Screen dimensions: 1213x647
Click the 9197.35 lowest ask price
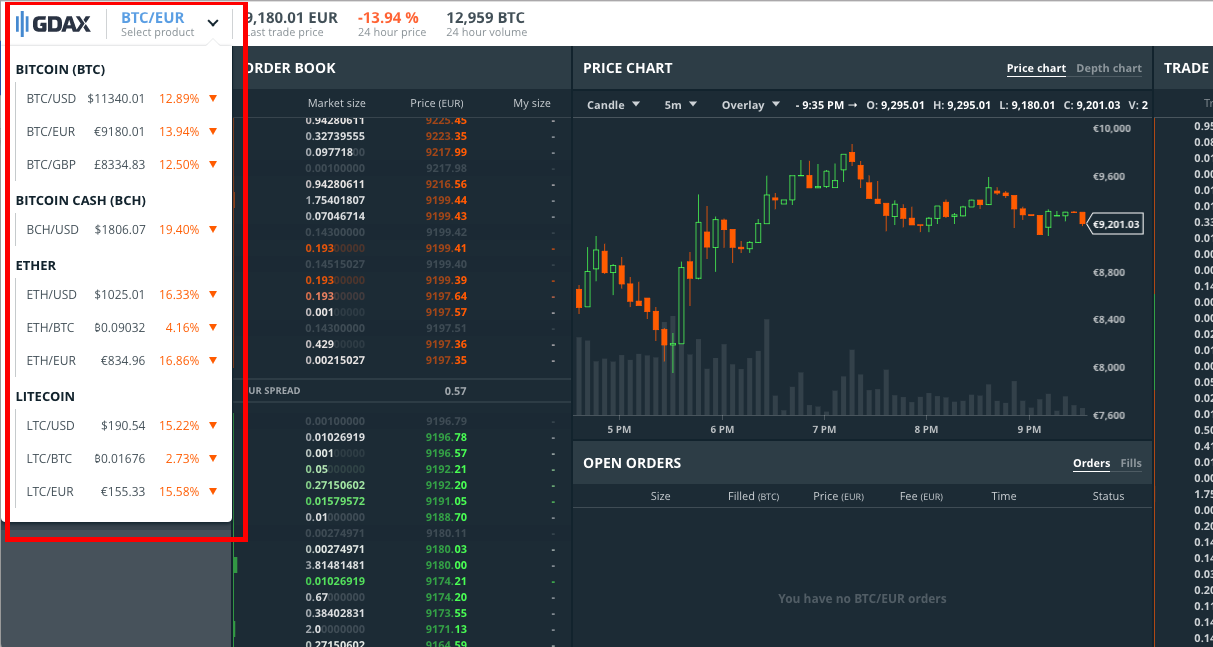pyautogui.click(x=446, y=361)
